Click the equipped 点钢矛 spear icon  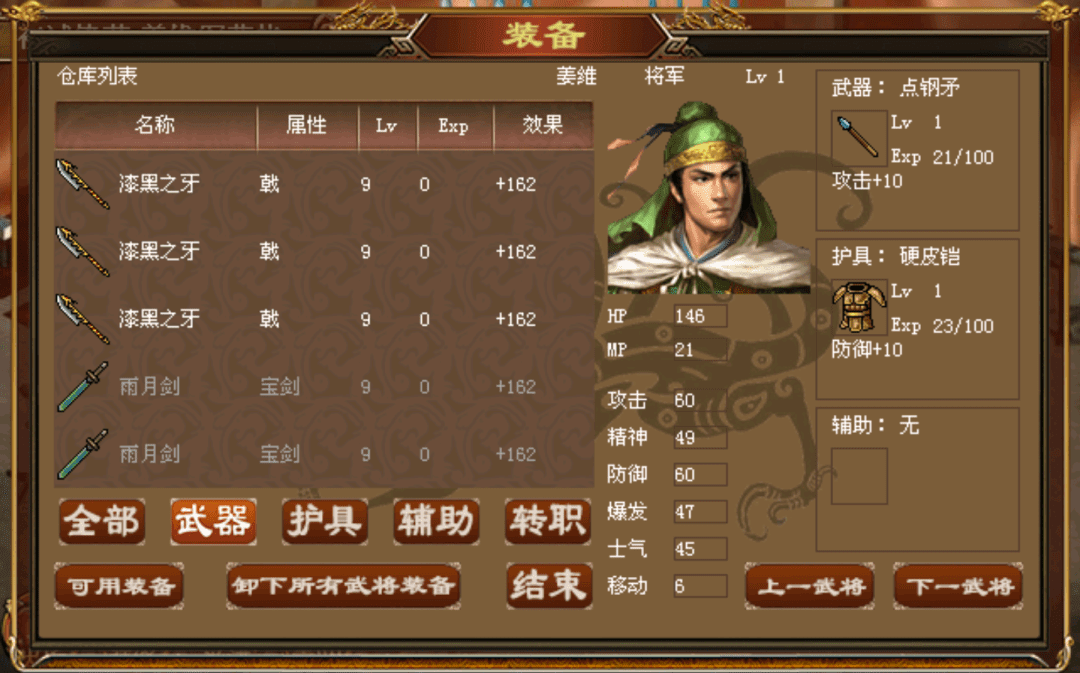point(858,138)
